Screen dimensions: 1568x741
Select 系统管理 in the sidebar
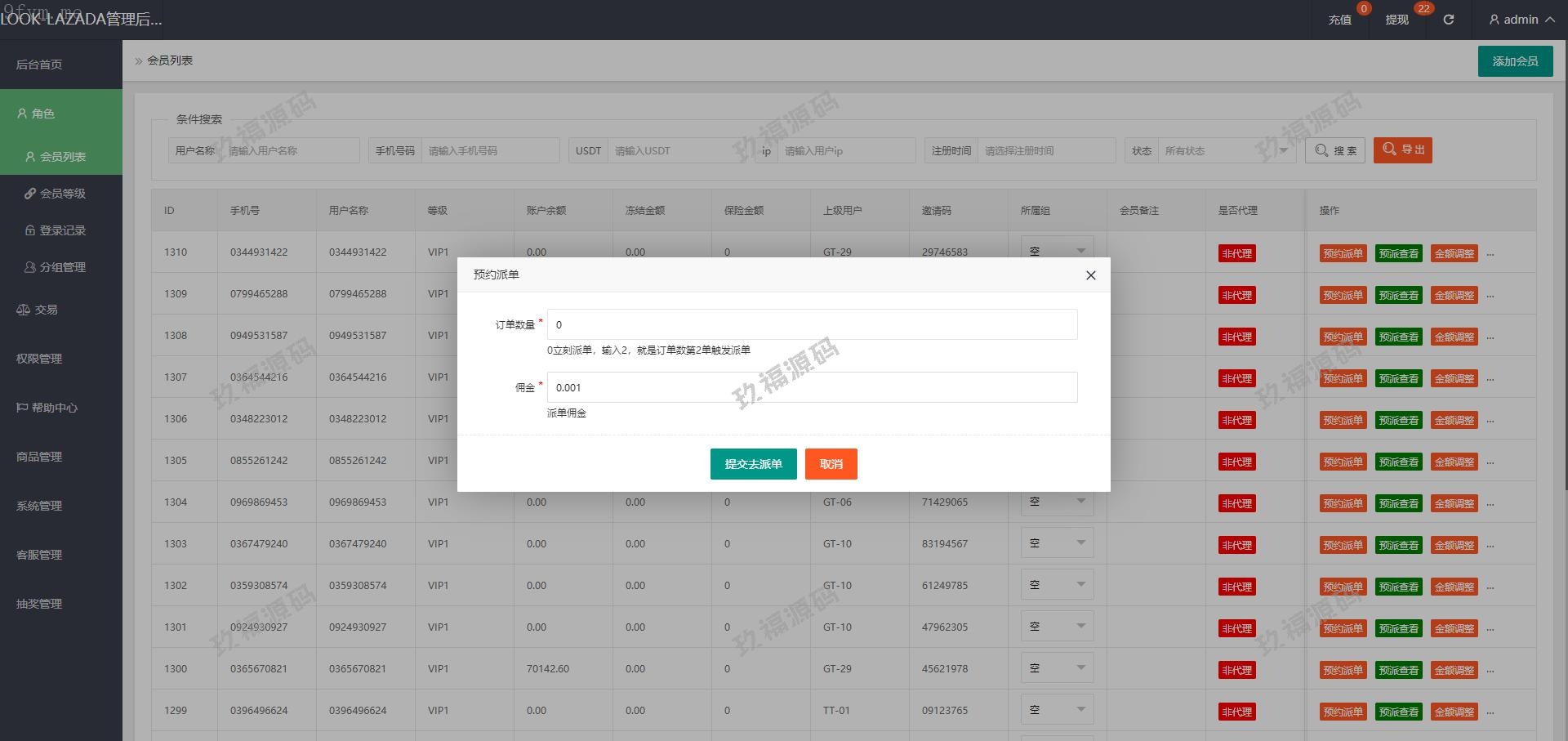tap(39, 506)
